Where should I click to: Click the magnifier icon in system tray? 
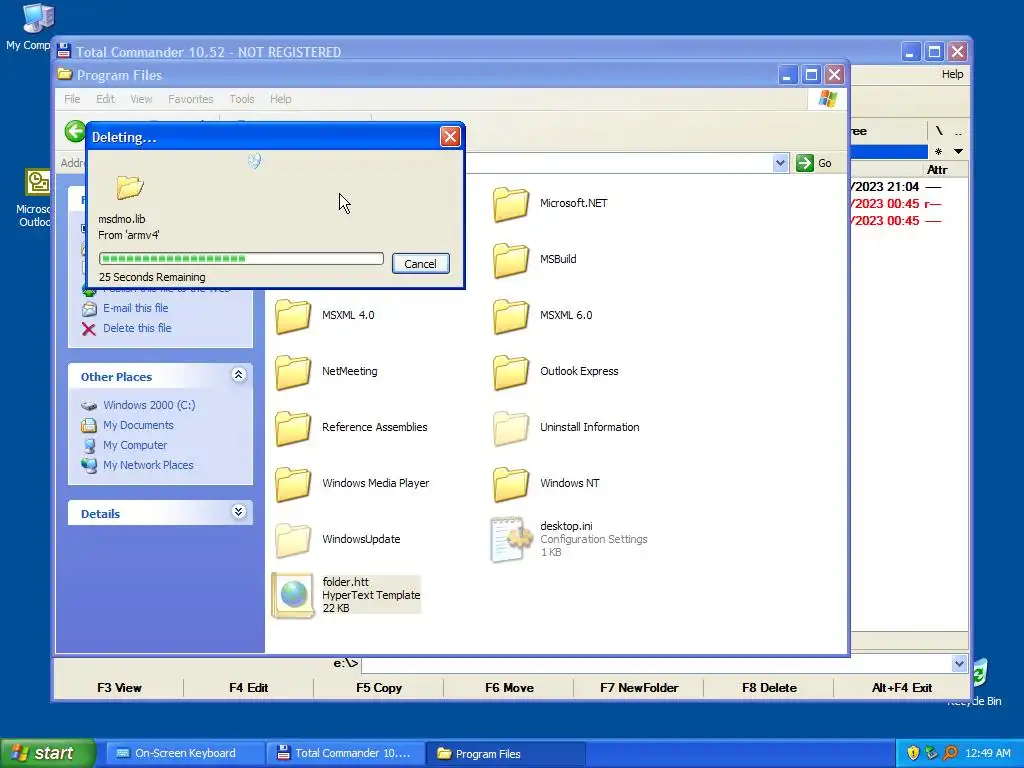click(x=950, y=753)
